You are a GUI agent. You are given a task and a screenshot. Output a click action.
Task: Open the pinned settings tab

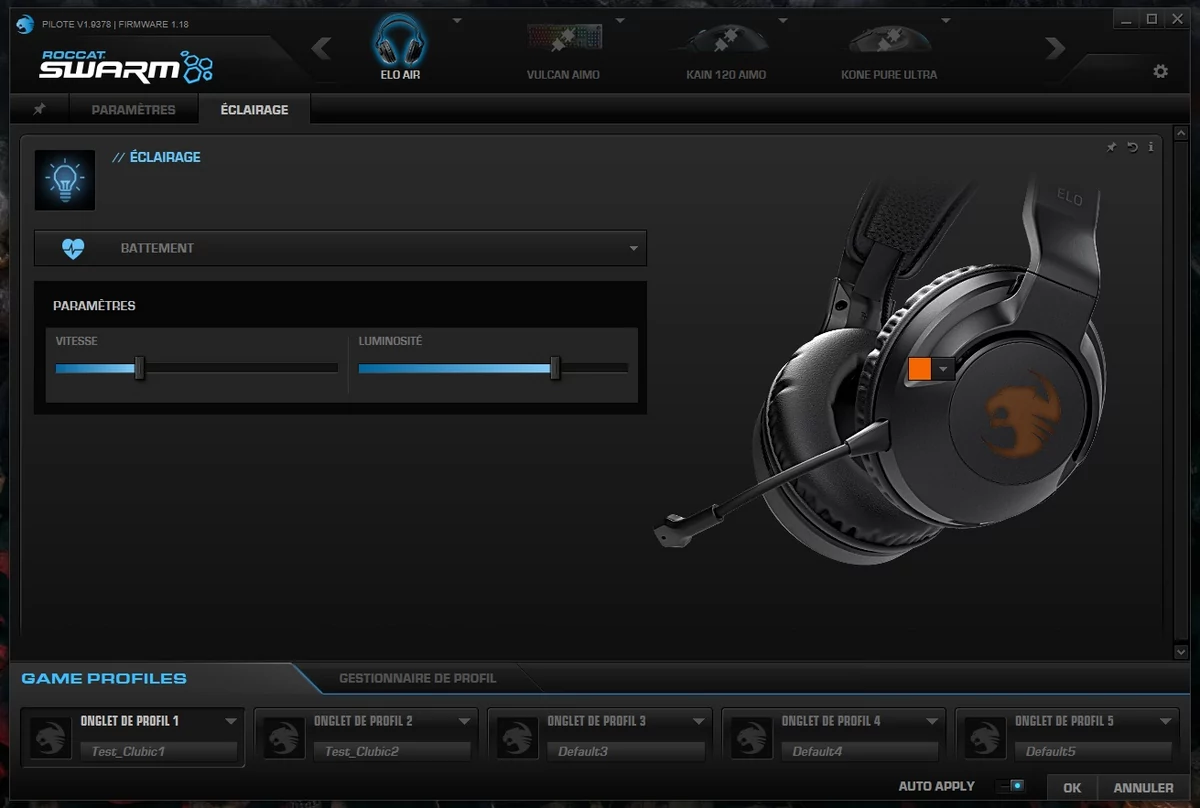[x=39, y=109]
